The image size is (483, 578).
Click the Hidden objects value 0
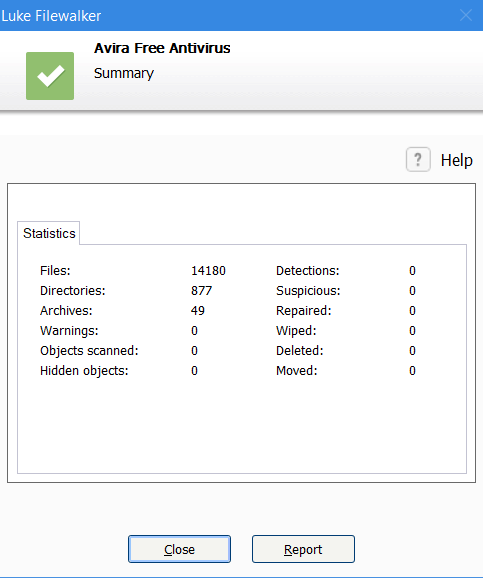tap(194, 370)
